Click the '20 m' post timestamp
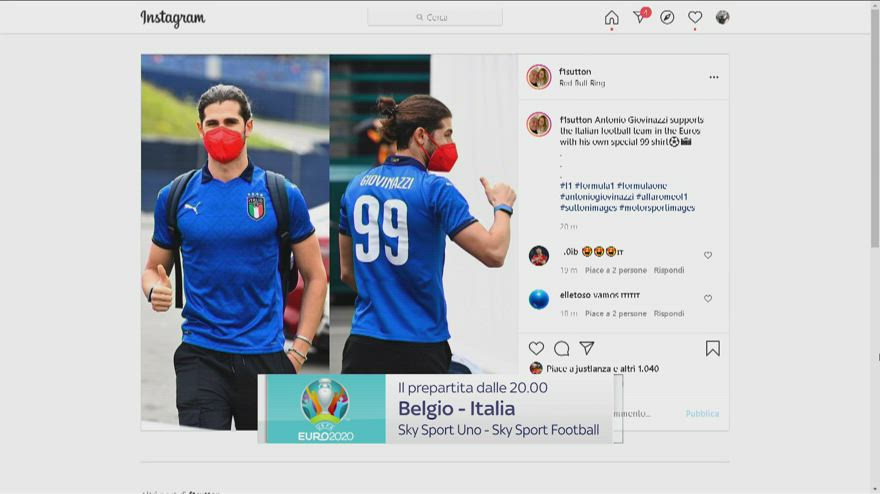880x494 pixels. tap(568, 226)
